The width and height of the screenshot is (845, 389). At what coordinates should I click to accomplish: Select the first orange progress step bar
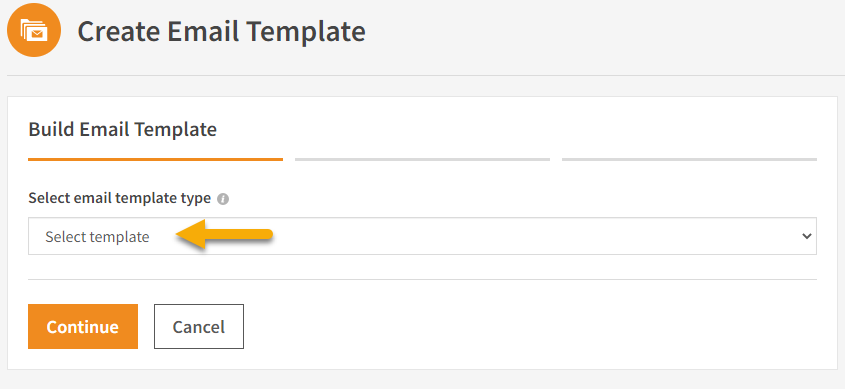(155, 159)
